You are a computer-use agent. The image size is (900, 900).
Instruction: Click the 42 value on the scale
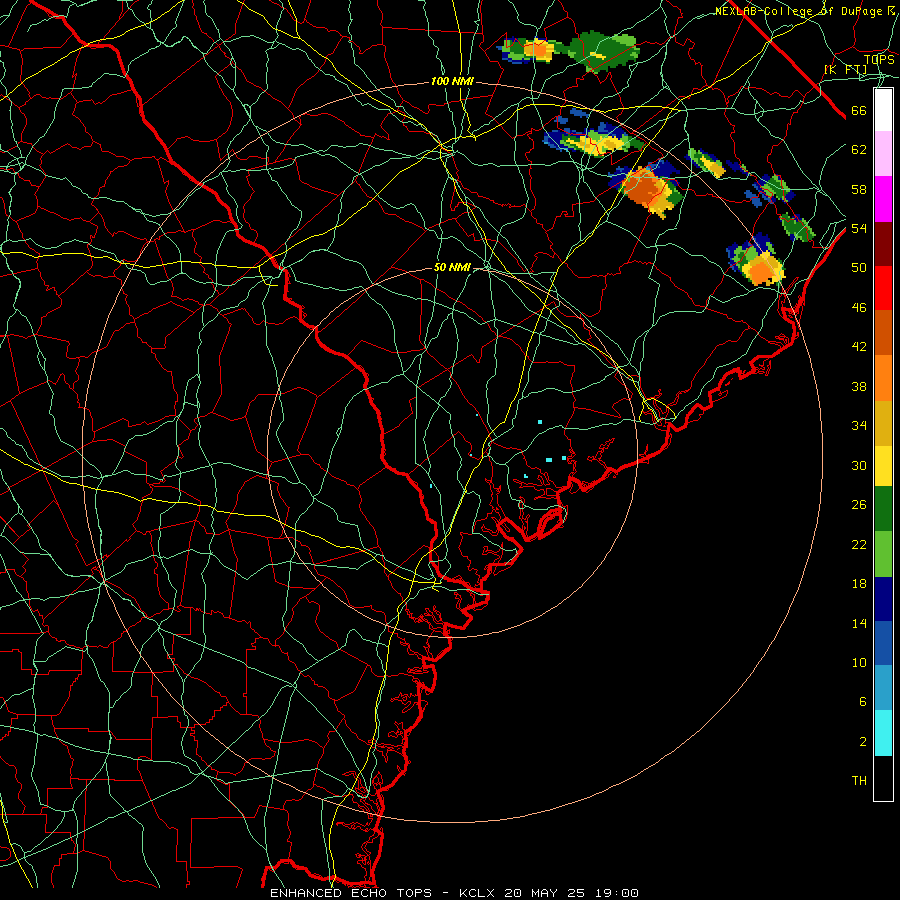(x=859, y=347)
